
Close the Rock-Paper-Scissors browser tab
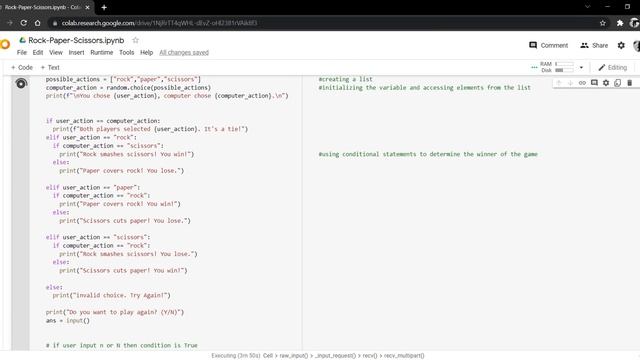pyautogui.click(x=87, y=7)
